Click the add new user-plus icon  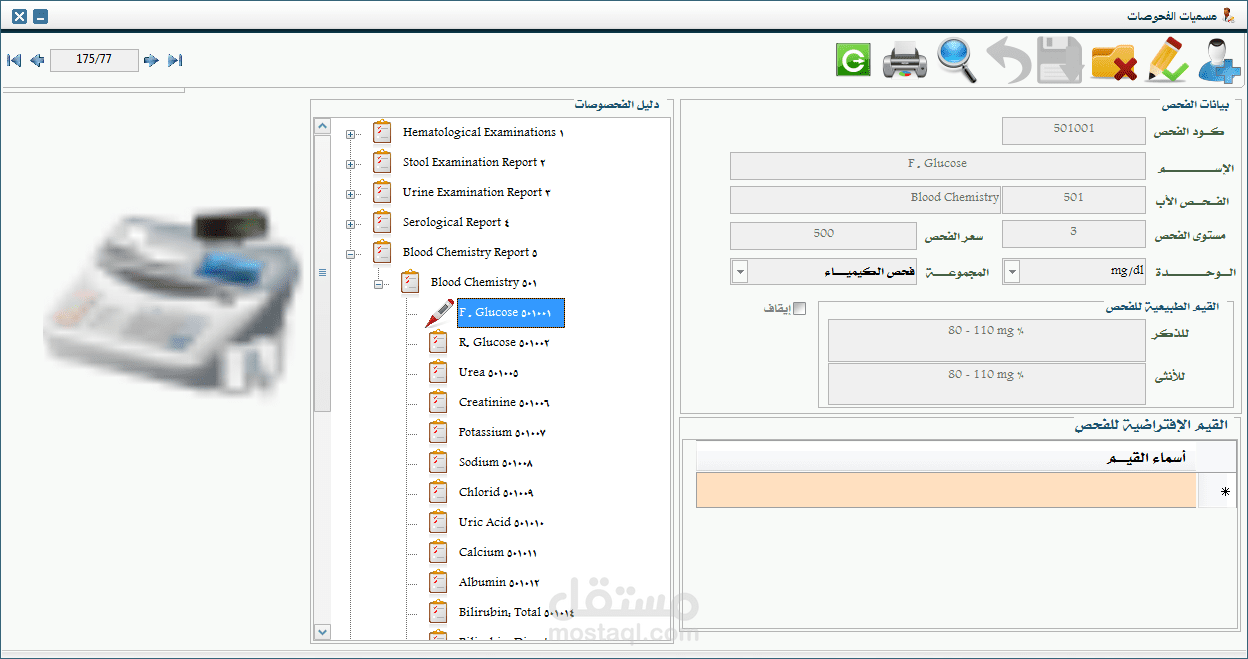[x=1218, y=60]
